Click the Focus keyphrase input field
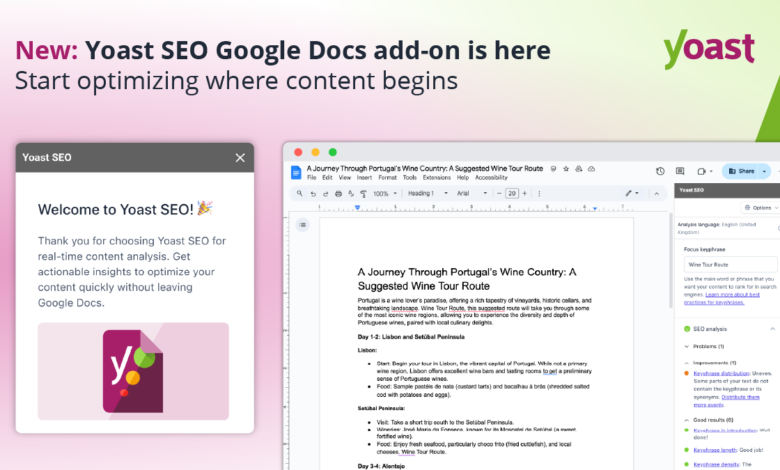The height and width of the screenshot is (470, 780). (730, 265)
